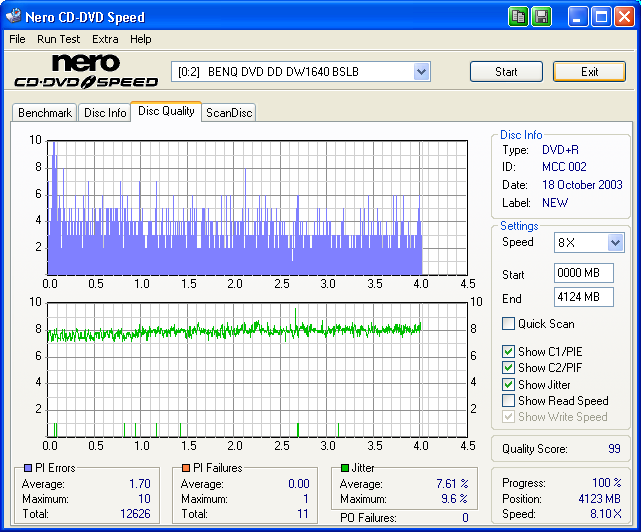Switch to the Disc Info tab

(x=105, y=113)
